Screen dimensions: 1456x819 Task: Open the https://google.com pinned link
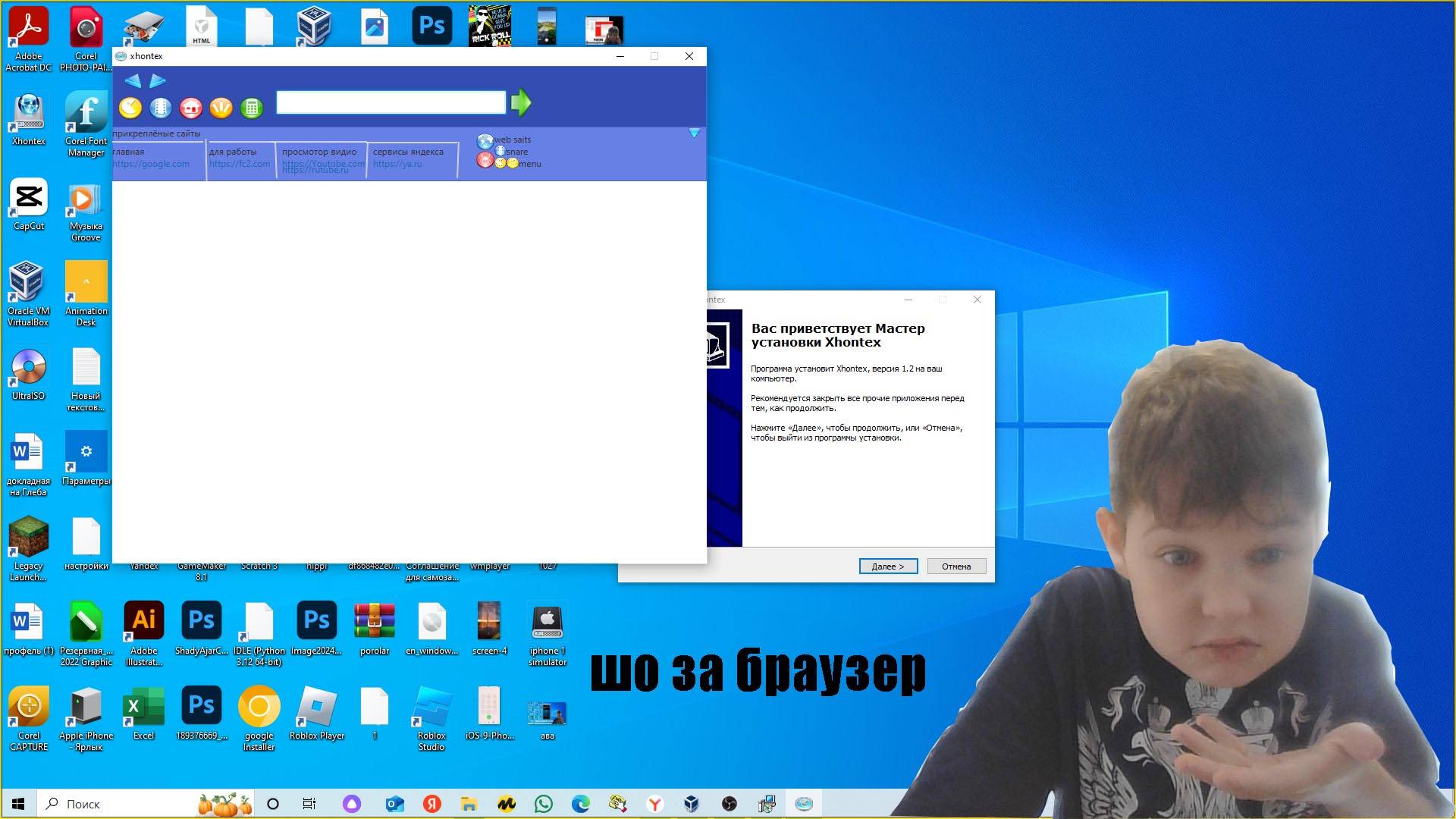coord(151,164)
